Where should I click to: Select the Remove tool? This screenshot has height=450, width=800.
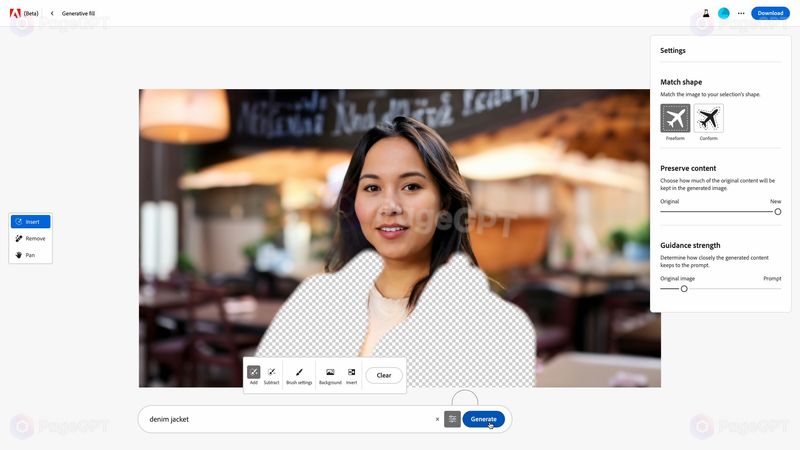(31, 238)
